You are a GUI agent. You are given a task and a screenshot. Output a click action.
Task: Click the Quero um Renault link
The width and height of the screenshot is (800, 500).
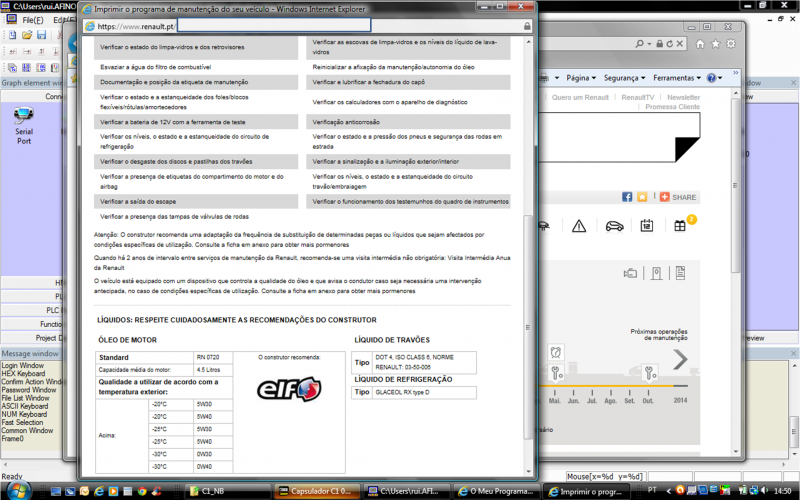pyautogui.click(x=579, y=97)
